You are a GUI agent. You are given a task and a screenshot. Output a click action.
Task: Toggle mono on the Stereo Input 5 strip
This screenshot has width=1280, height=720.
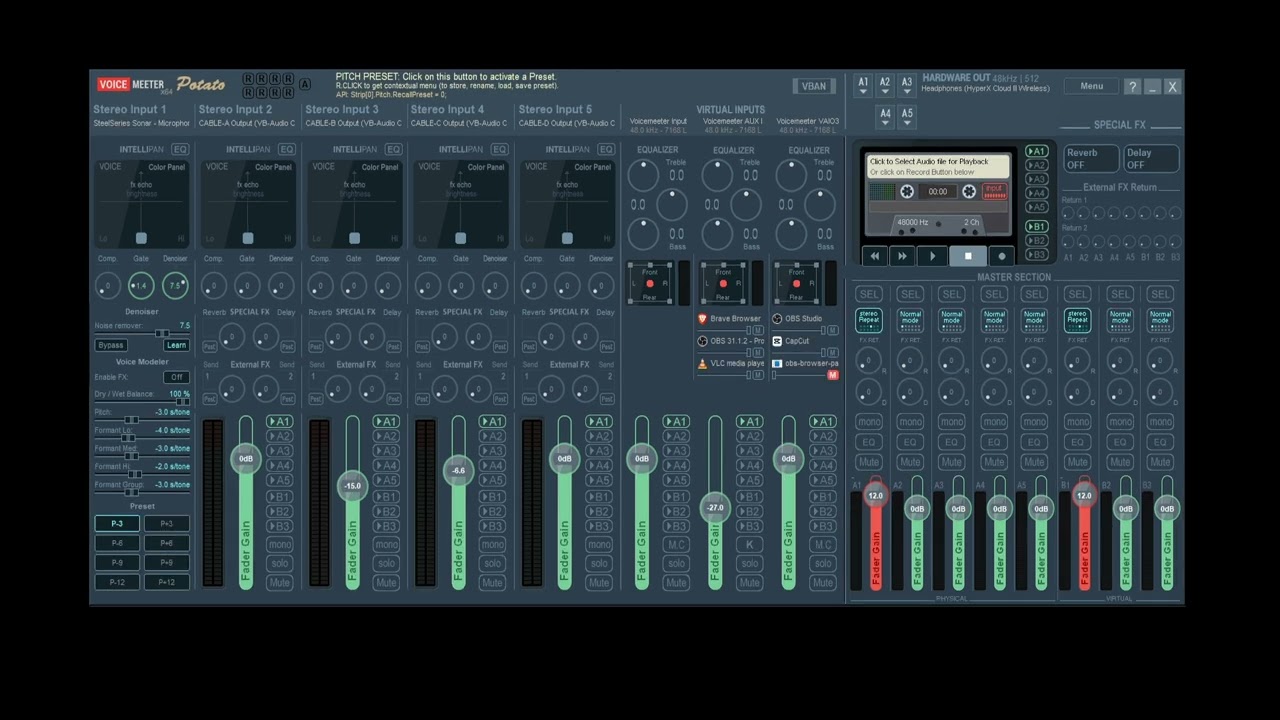coord(599,545)
